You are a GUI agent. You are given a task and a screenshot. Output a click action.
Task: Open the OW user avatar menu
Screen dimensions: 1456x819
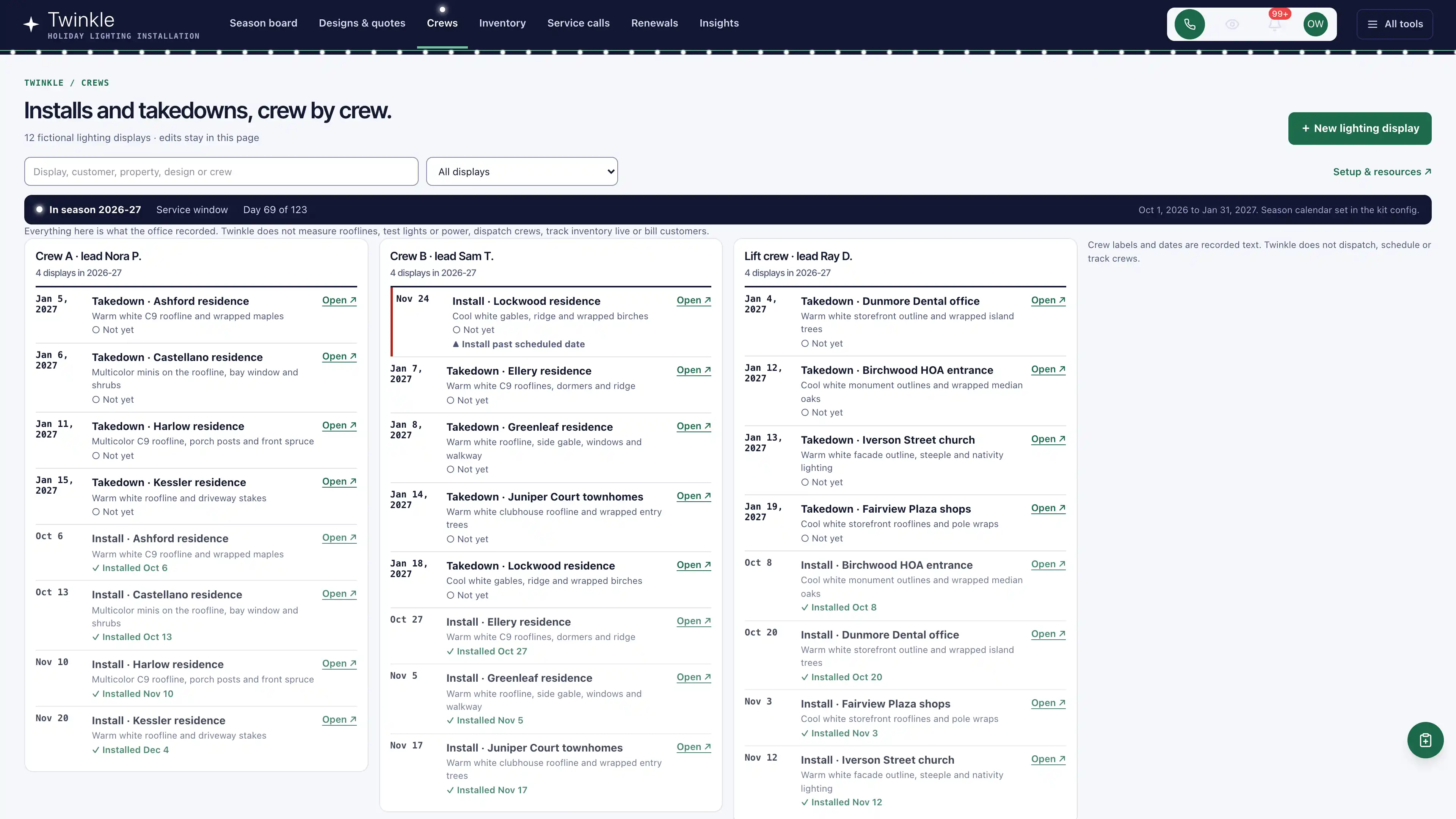[x=1315, y=24]
